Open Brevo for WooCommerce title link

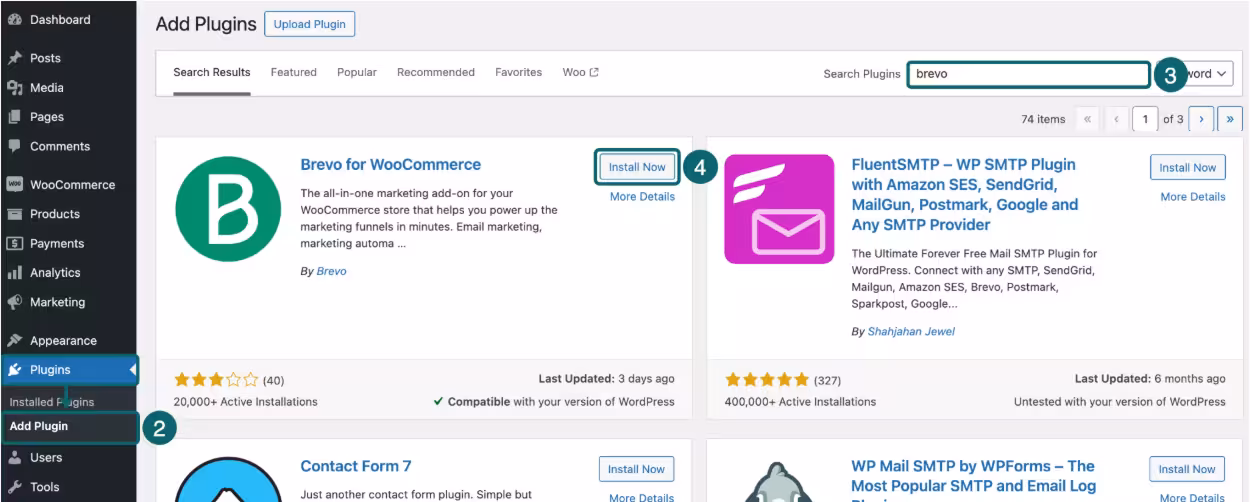(x=391, y=165)
